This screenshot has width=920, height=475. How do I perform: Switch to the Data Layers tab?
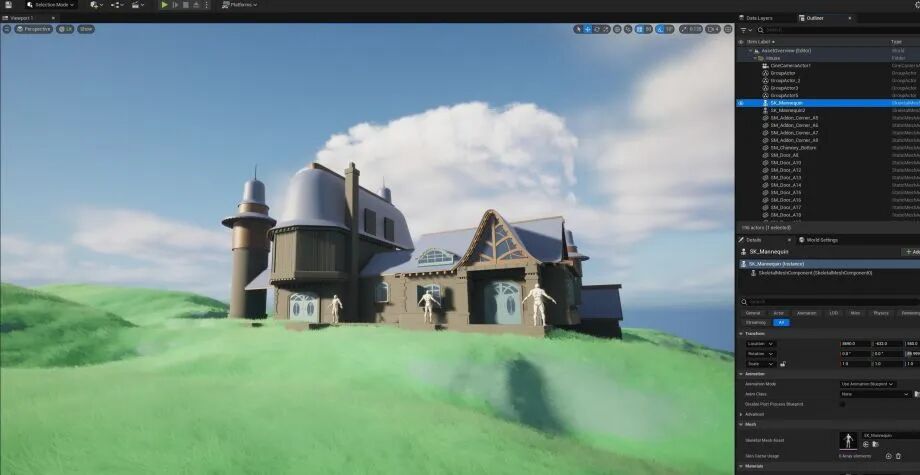pyautogui.click(x=759, y=18)
